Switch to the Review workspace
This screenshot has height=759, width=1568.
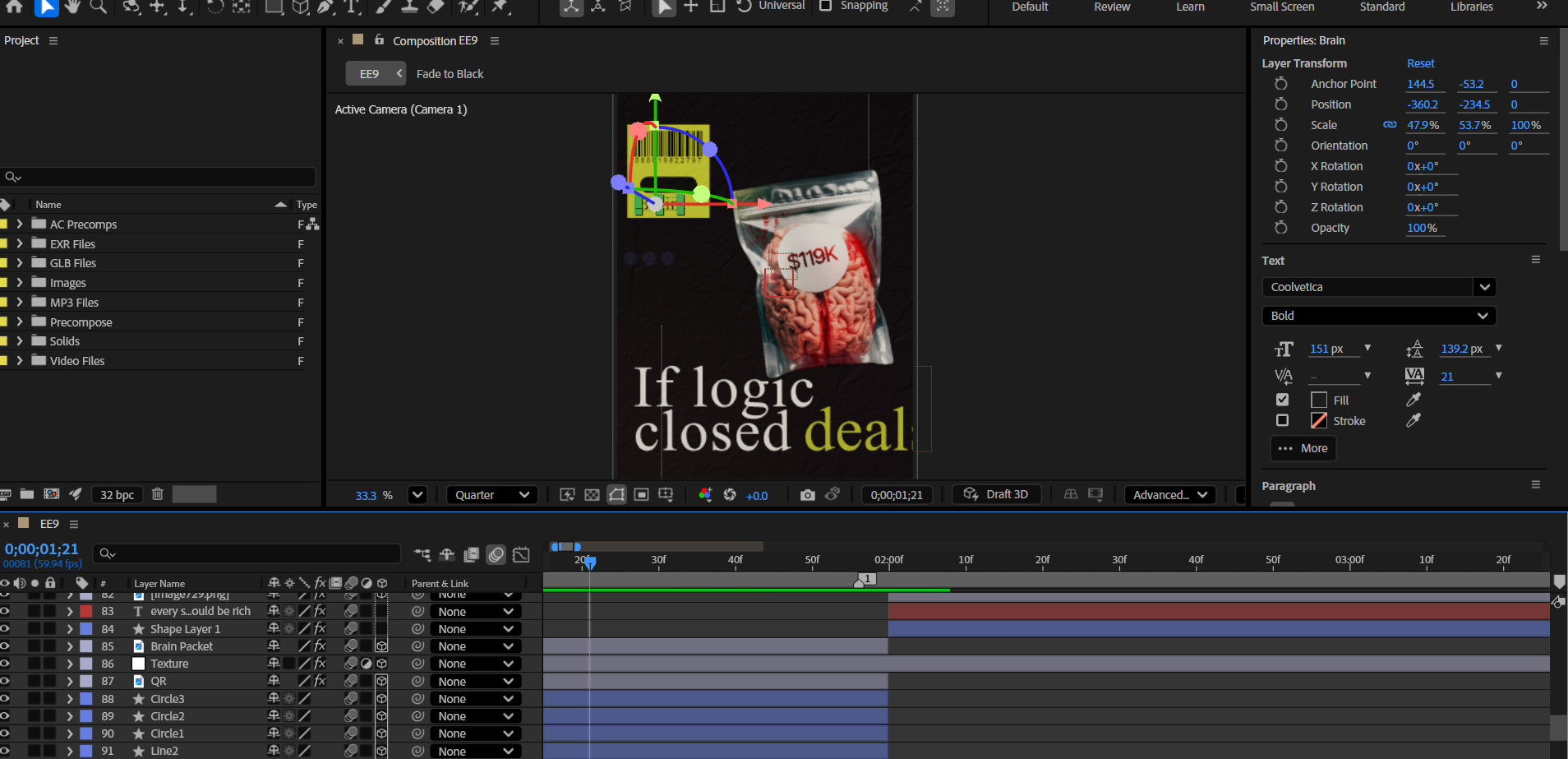coord(1112,7)
